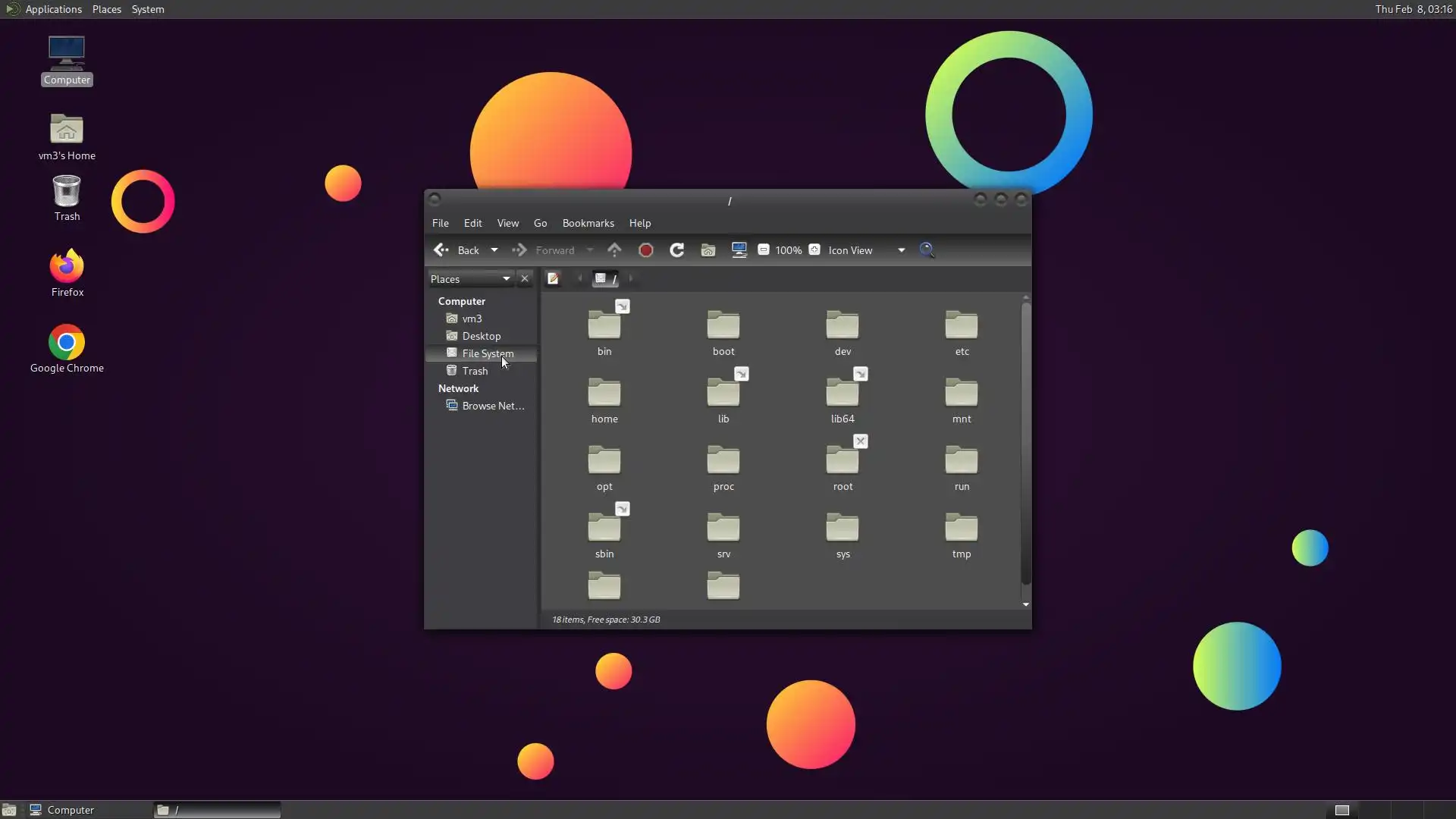Close the Places side pane
This screenshot has height=819, width=1456.
click(525, 279)
